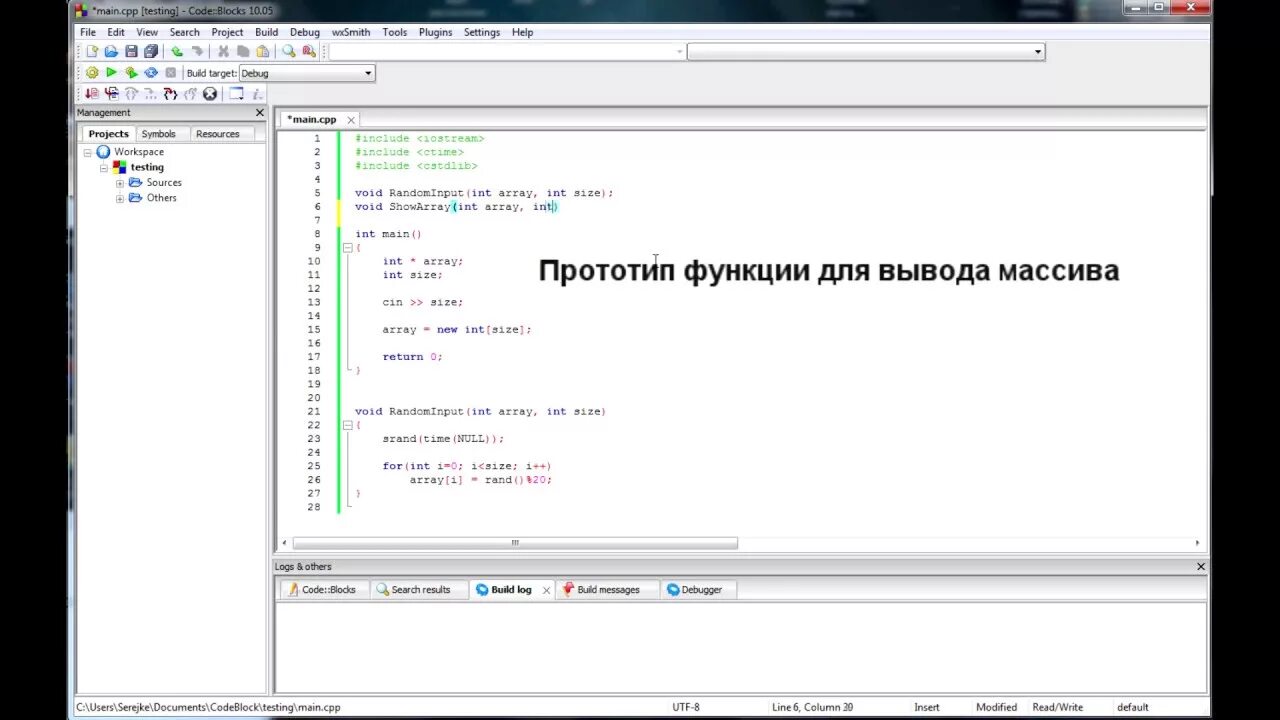This screenshot has height=720, width=1280.
Task: Click the Next instruction debug icon
Action: click(x=151, y=94)
